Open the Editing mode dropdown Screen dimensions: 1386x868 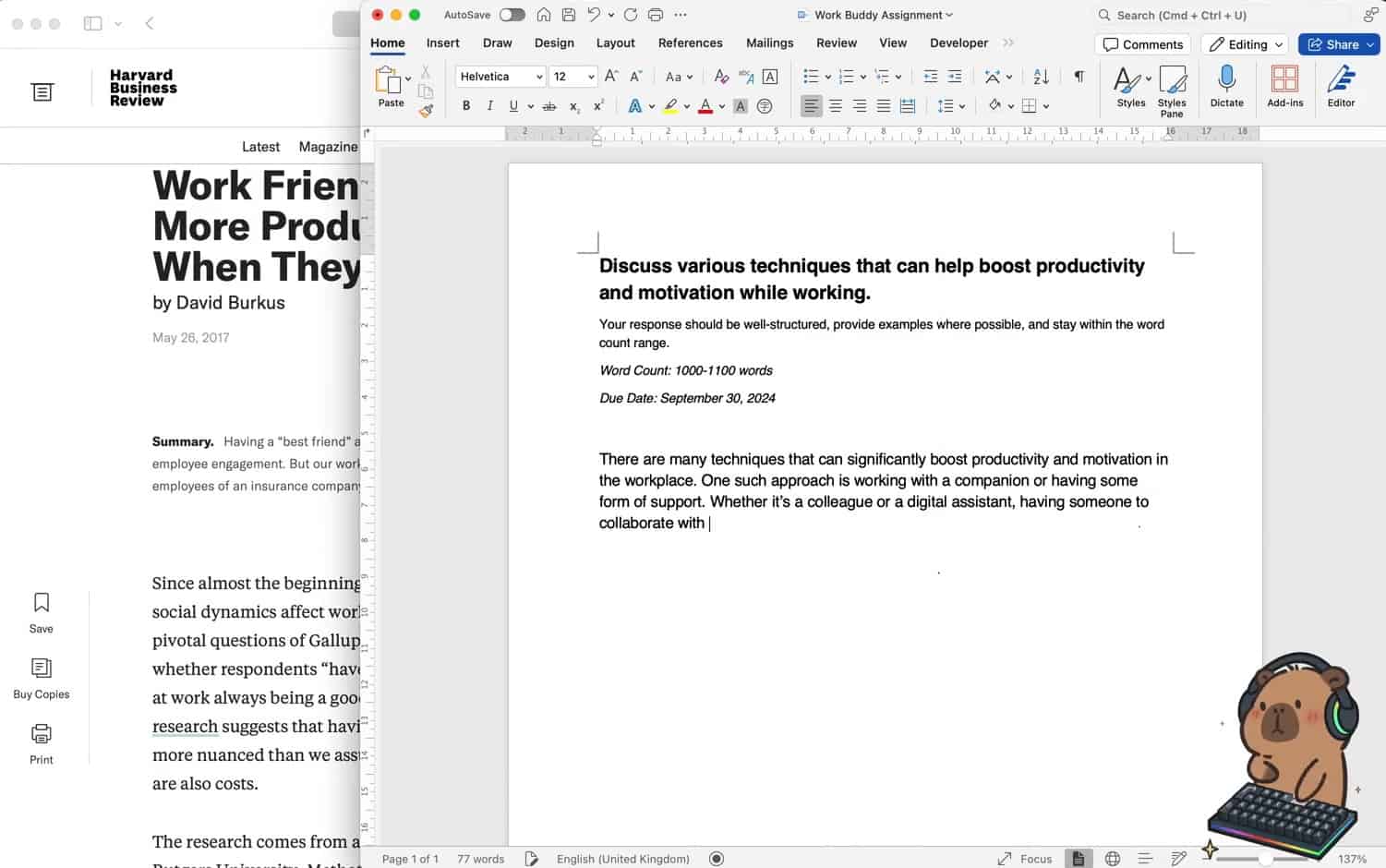(x=1247, y=44)
